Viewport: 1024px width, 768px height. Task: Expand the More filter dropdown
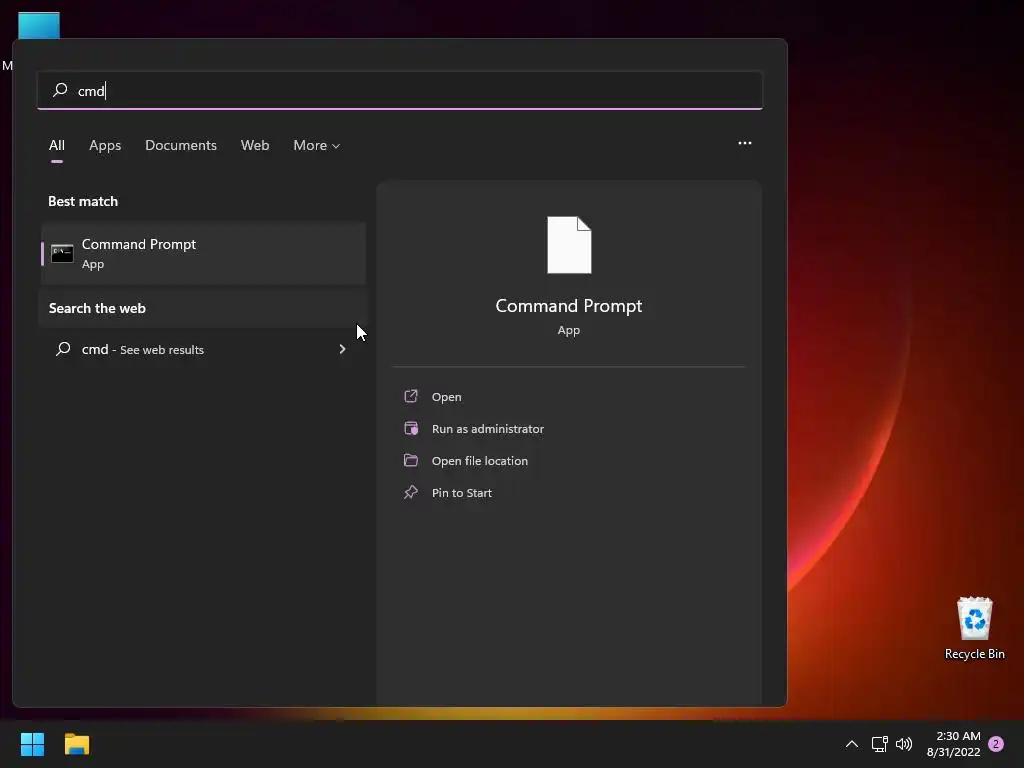coord(317,145)
